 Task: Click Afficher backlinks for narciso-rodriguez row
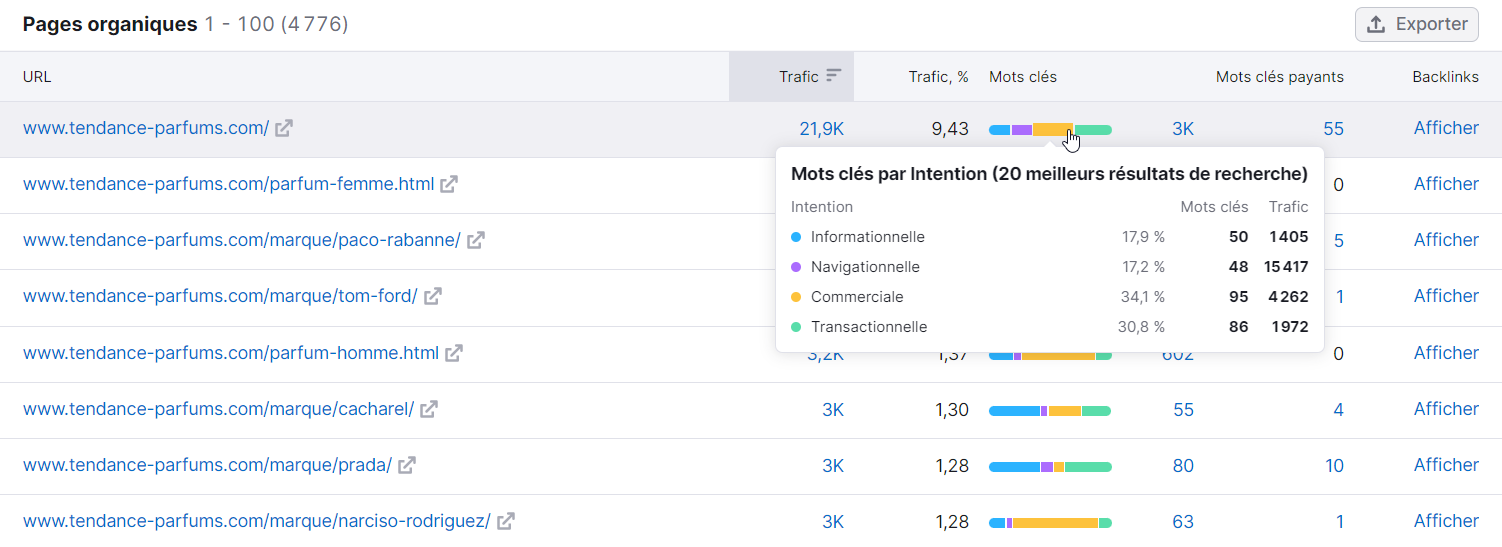tap(1446, 521)
